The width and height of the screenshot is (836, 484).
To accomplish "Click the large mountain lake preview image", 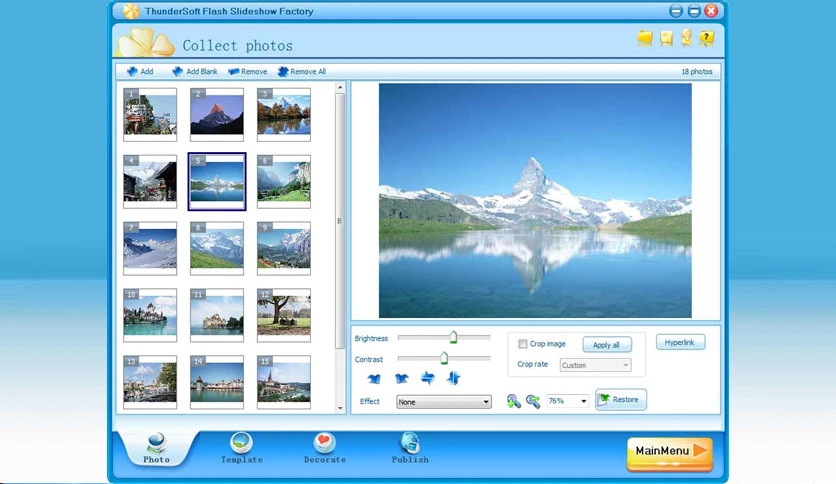I will click(x=535, y=201).
